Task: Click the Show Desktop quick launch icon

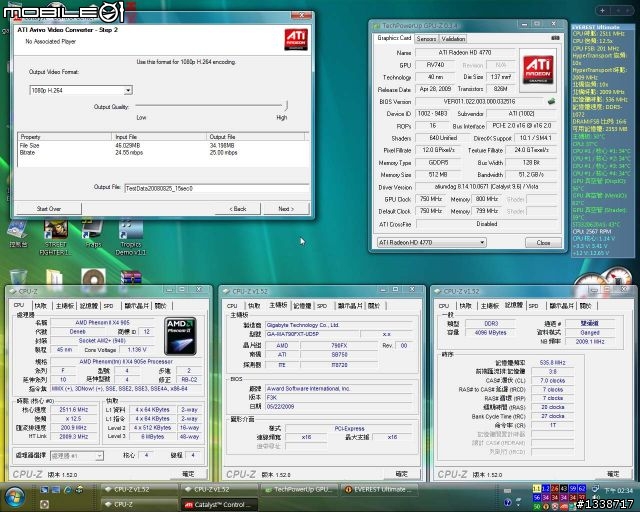Action: tap(44, 489)
